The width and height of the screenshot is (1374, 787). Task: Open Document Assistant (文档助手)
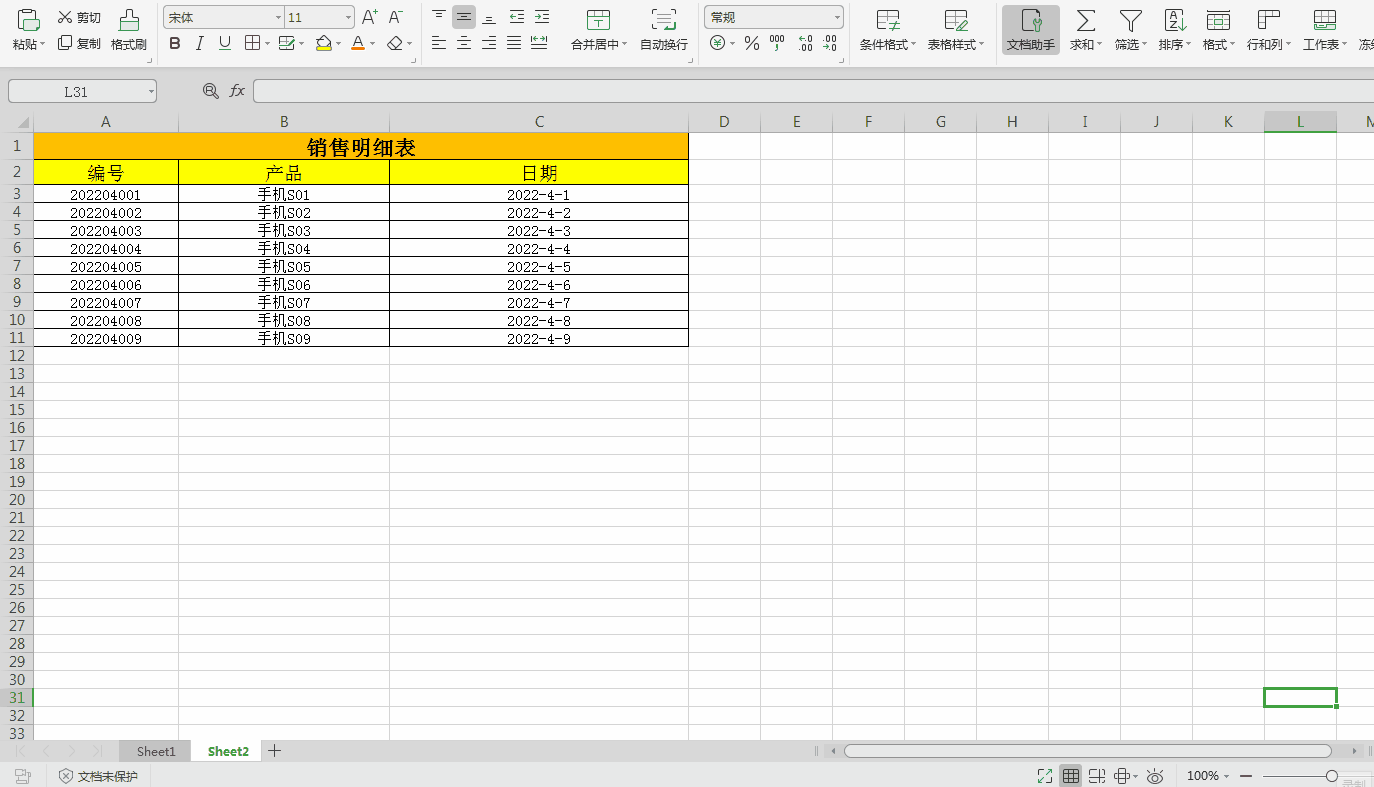pos(1031,30)
